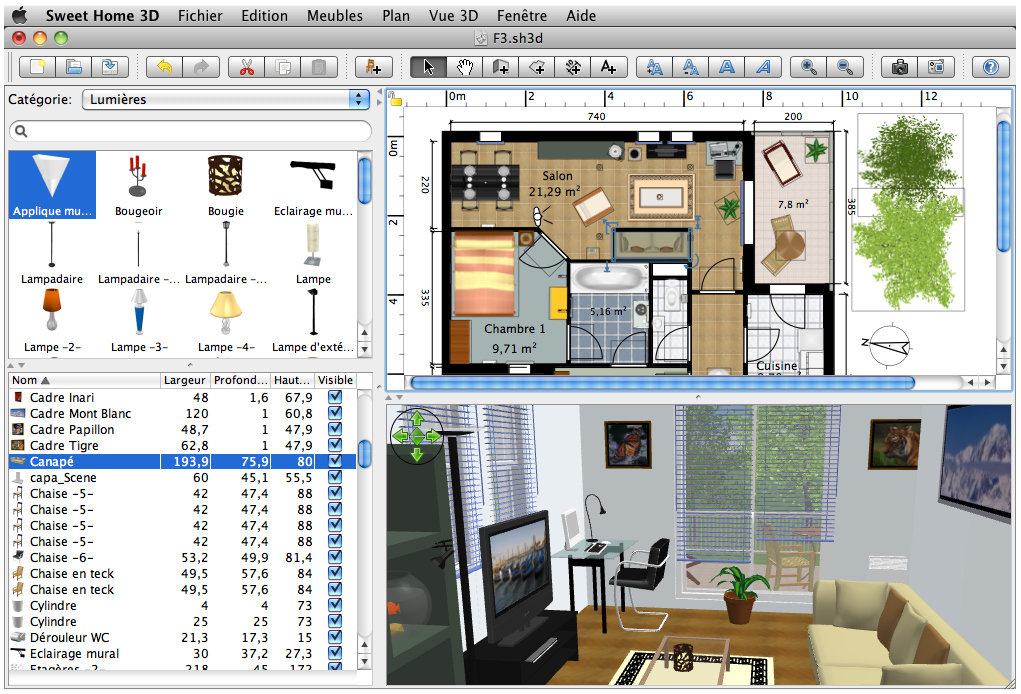Click the Add furniture to home icon
The height and width of the screenshot is (694, 1021).
click(x=373, y=67)
